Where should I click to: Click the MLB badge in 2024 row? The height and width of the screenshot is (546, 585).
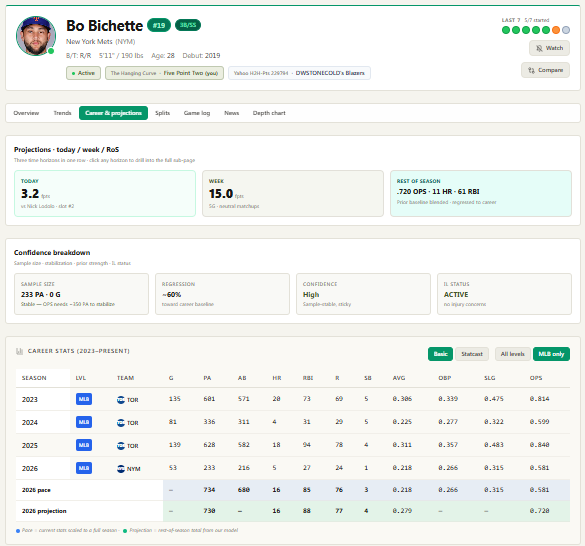pos(84,422)
